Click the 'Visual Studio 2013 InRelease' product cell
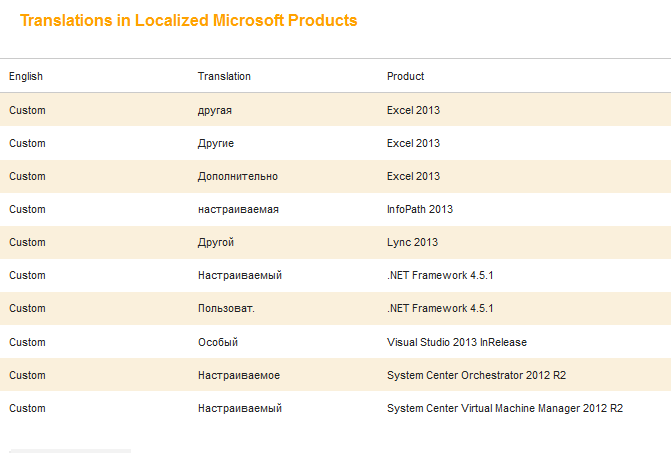This screenshot has height=453, width=671. point(457,342)
